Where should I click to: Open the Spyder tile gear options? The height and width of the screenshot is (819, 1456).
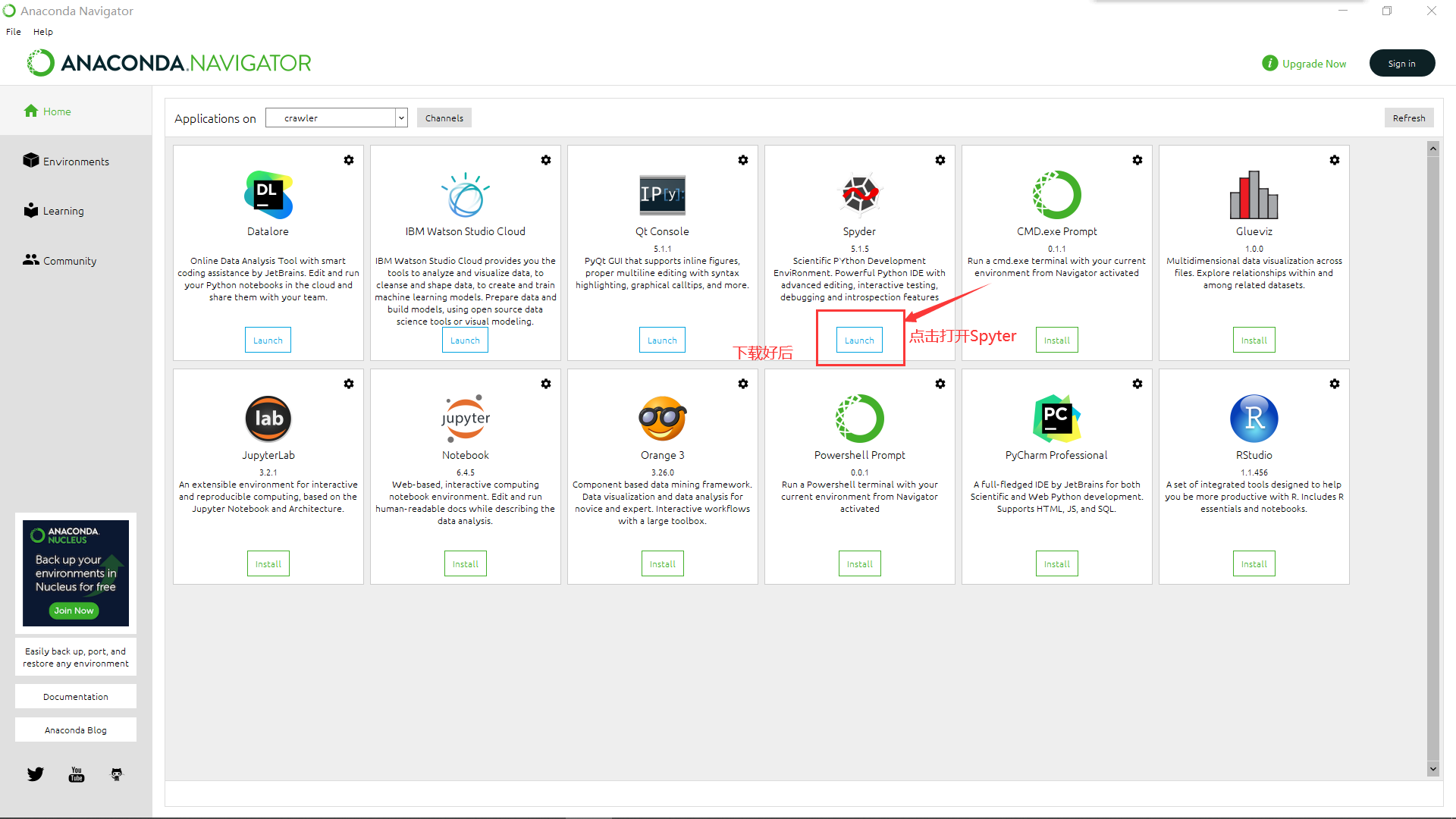point(940,160)
